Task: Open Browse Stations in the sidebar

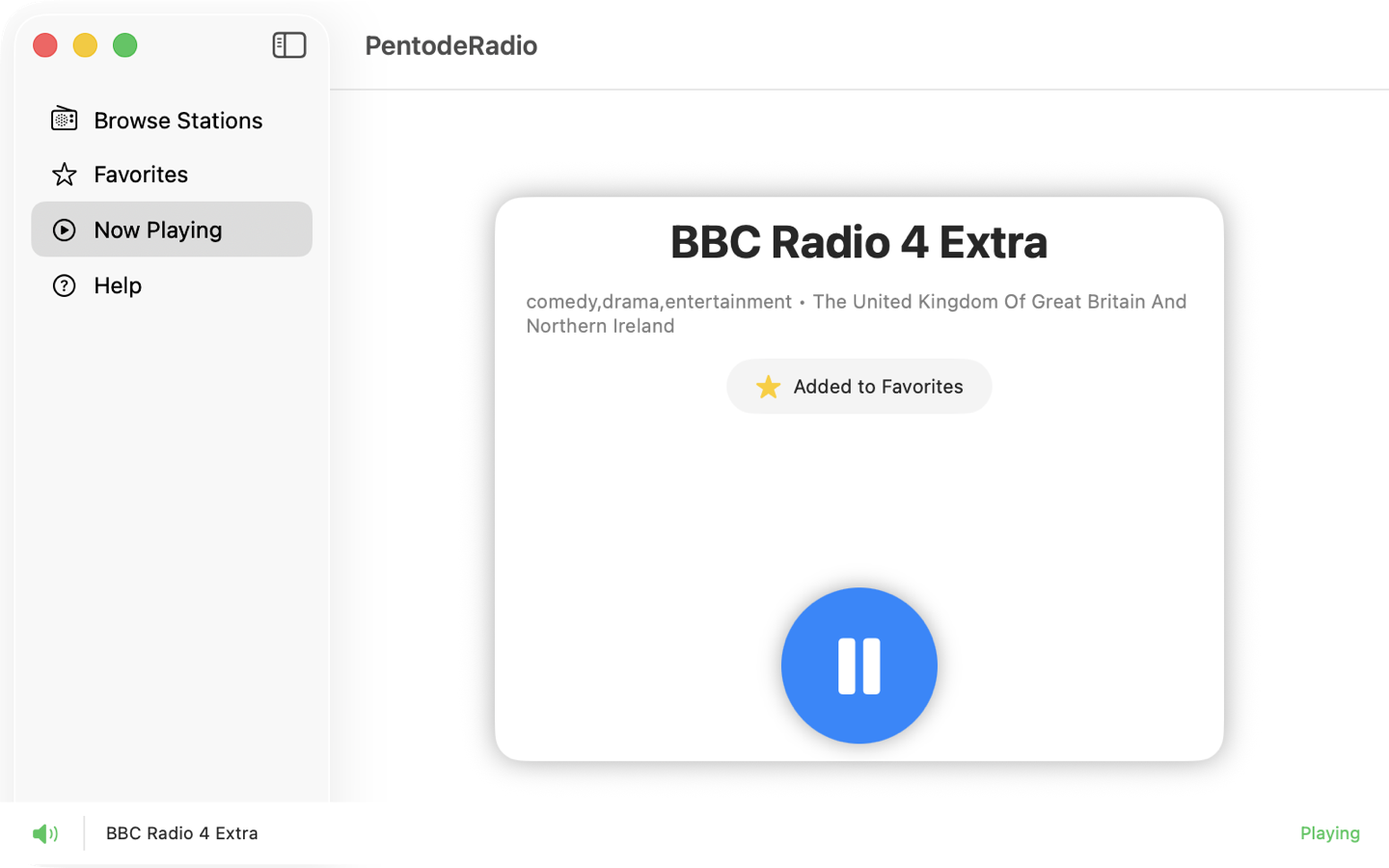Action: point(172,120)
